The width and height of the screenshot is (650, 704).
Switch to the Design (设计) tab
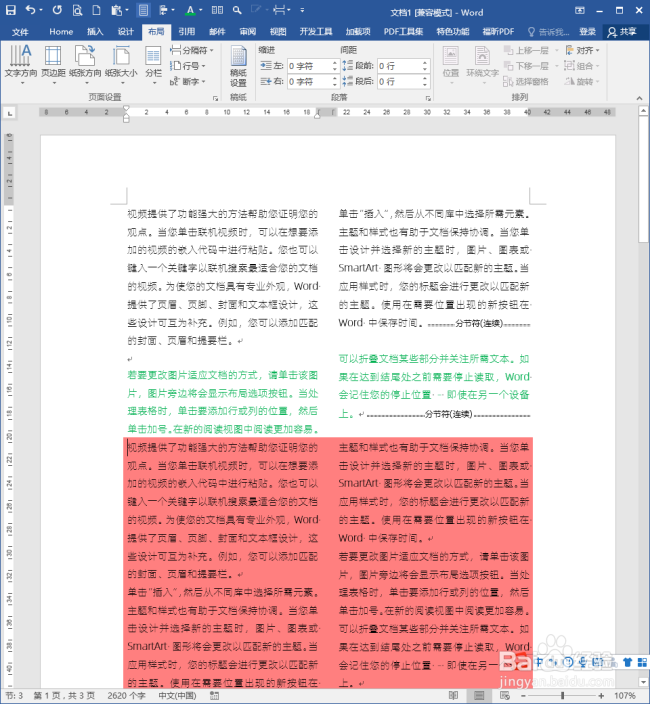tap(125, 32)
